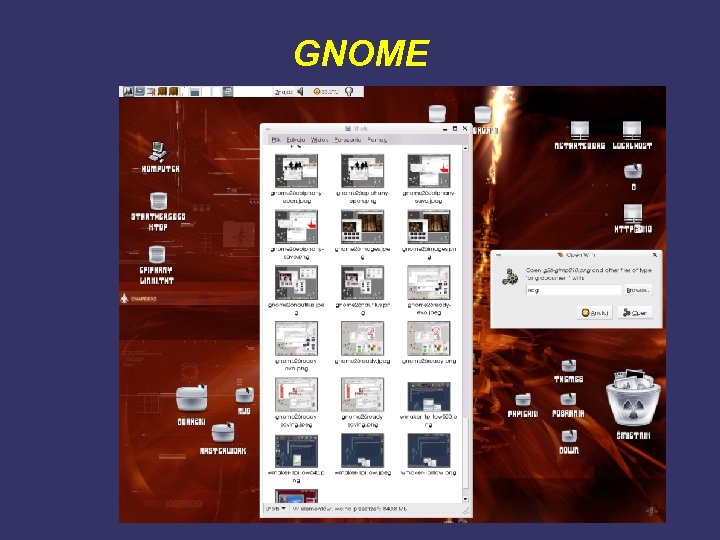The image size is (720, 540).
Task: Expand the folder location dropdown in the status bar
Action: (276, 509)
